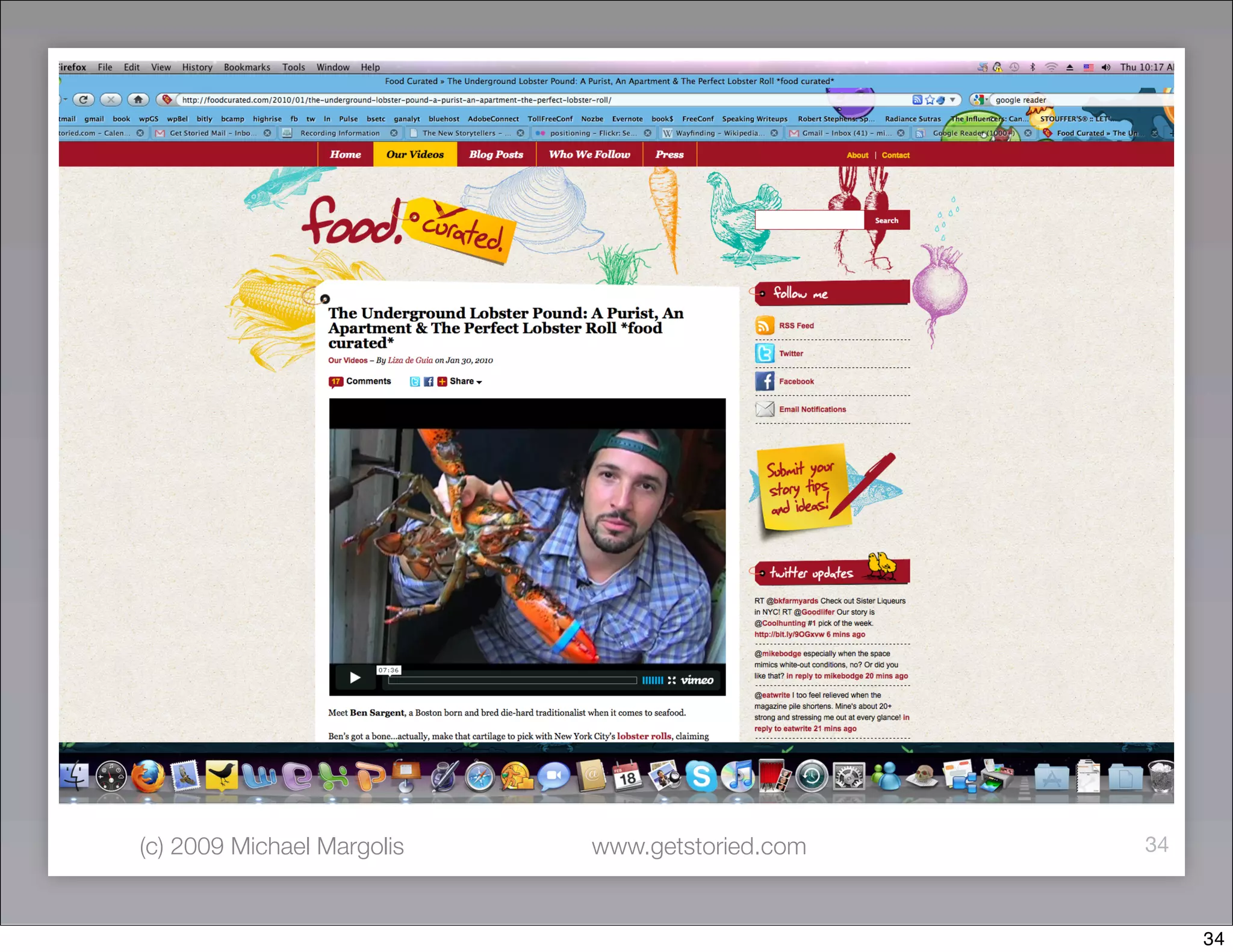Share post via small Facebook icon

point(429,382)
